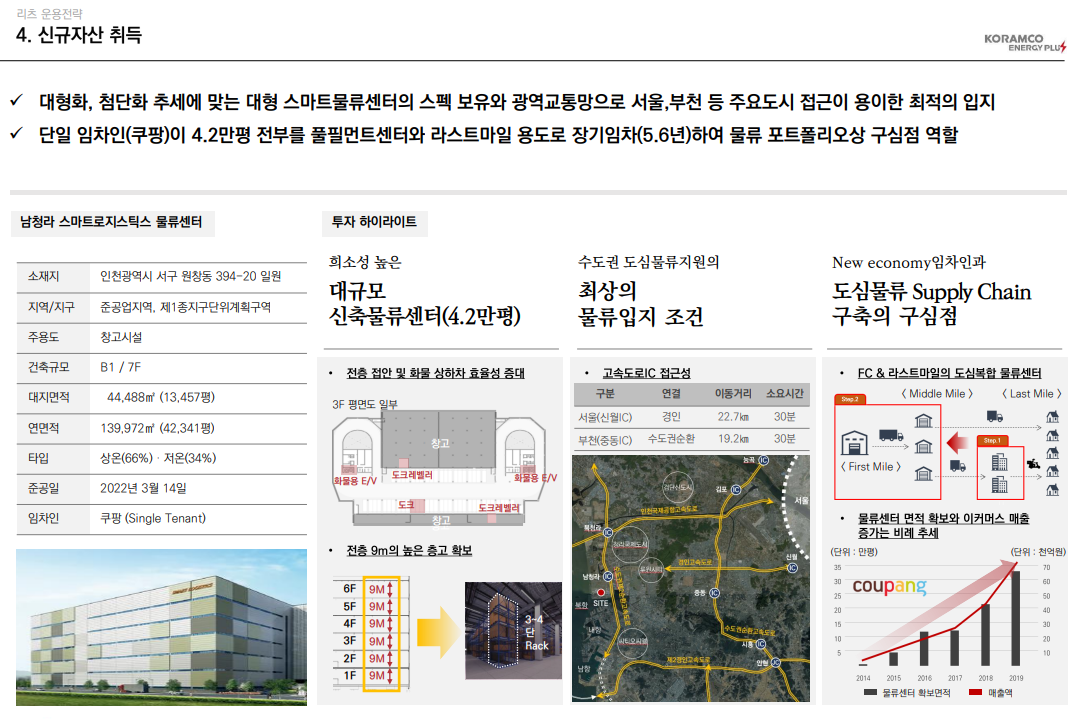This screenshot has height=719, width=1086.
Task: Click the KORAMCO ENERGY PLUS logo
Action: [1025, 43]
